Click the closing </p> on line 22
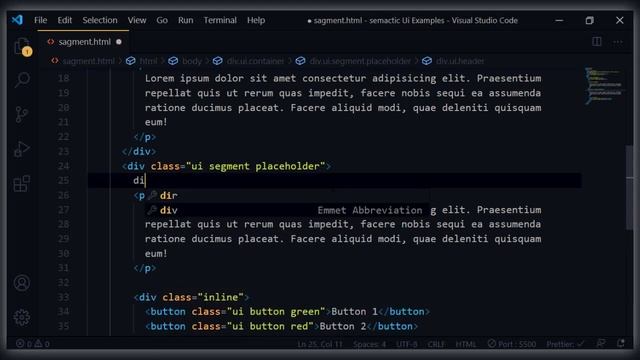The image size is (640, 360). (x=145, y=137)
